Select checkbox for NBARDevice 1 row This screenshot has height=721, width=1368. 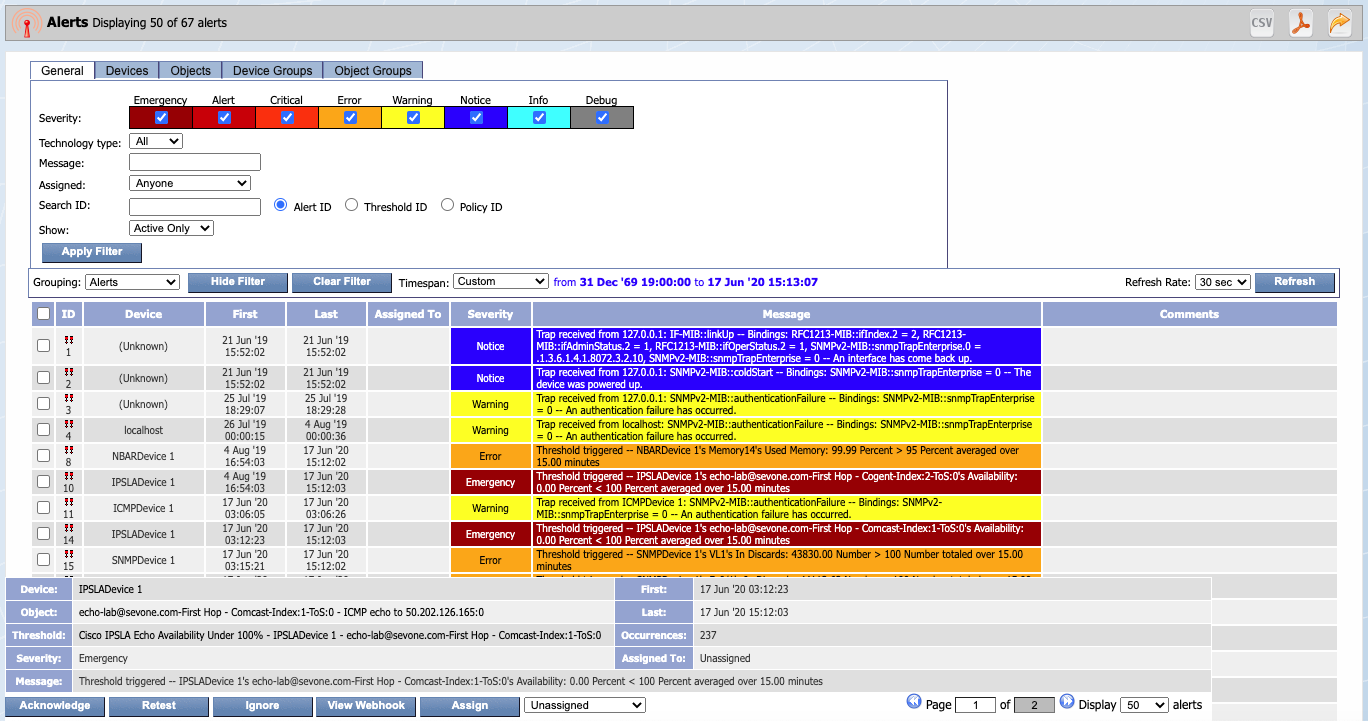(43, 456)
